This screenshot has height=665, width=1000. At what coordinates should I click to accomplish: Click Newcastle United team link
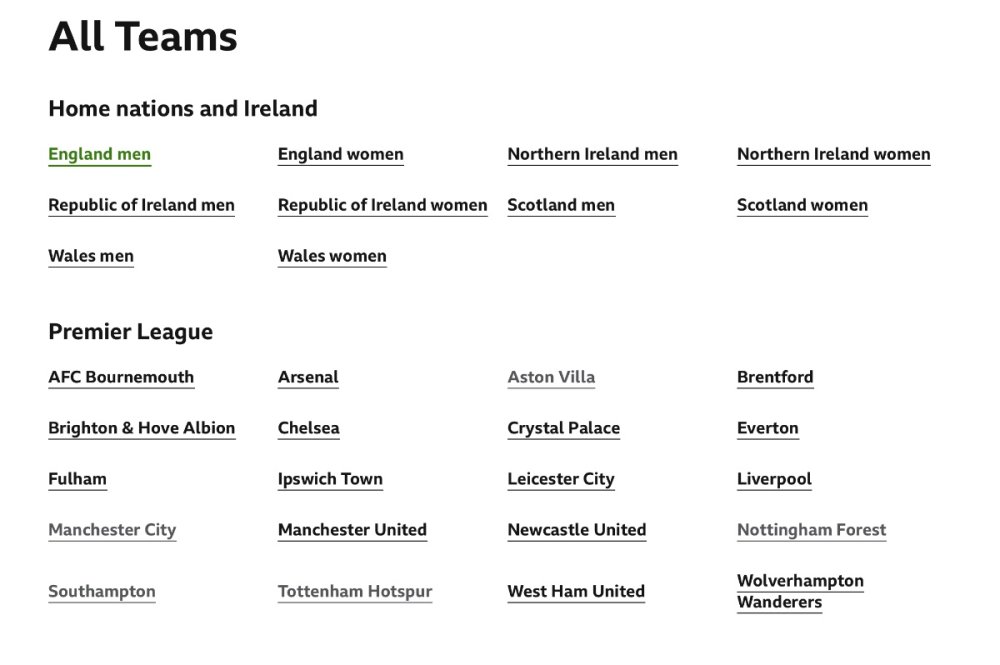click(x=576, y=530)
